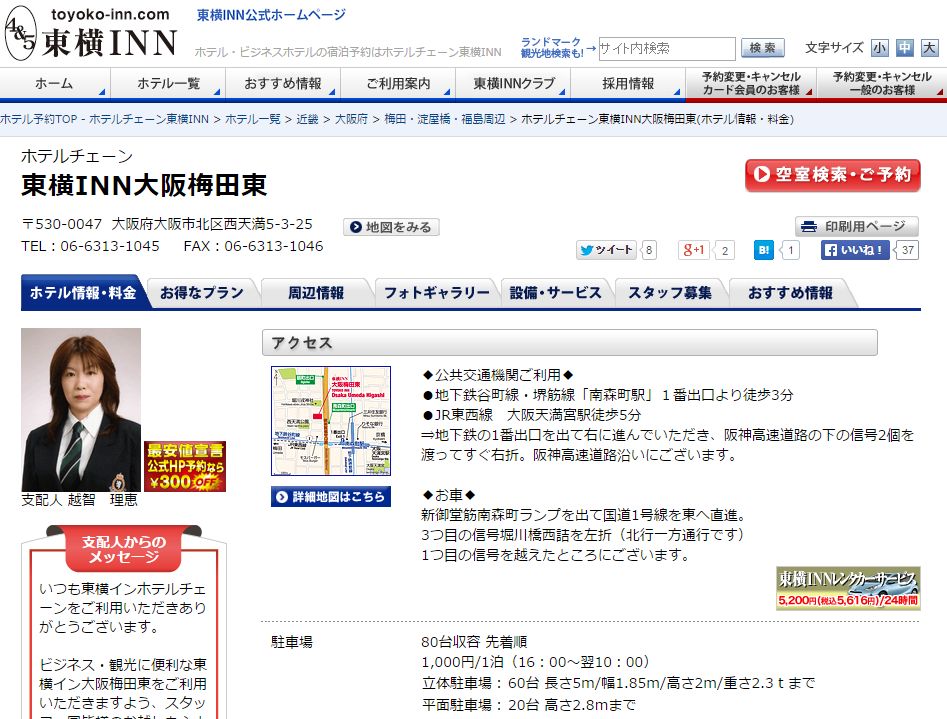Click the 空室検索・ご予約 reservation button

832,175
